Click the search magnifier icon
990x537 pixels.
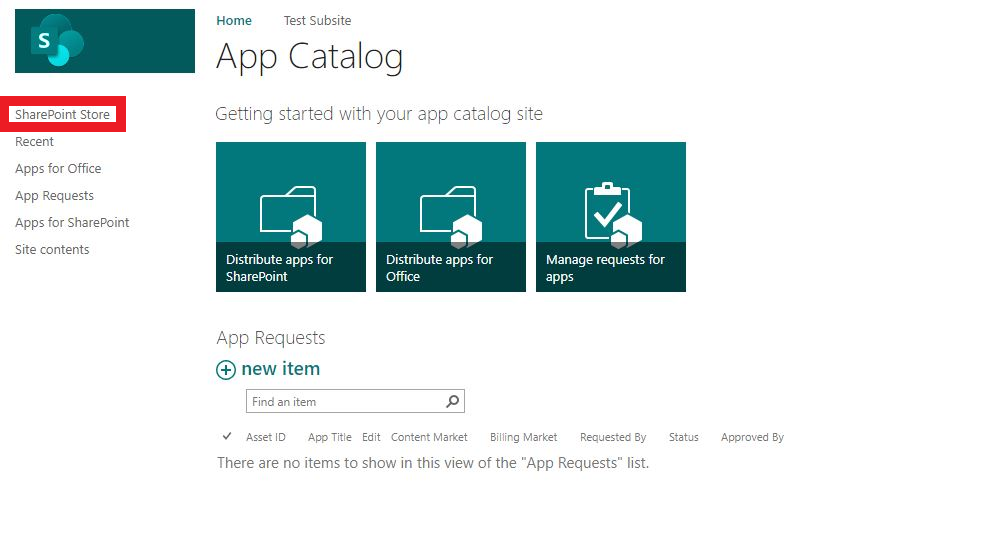(x=452, y=401)
